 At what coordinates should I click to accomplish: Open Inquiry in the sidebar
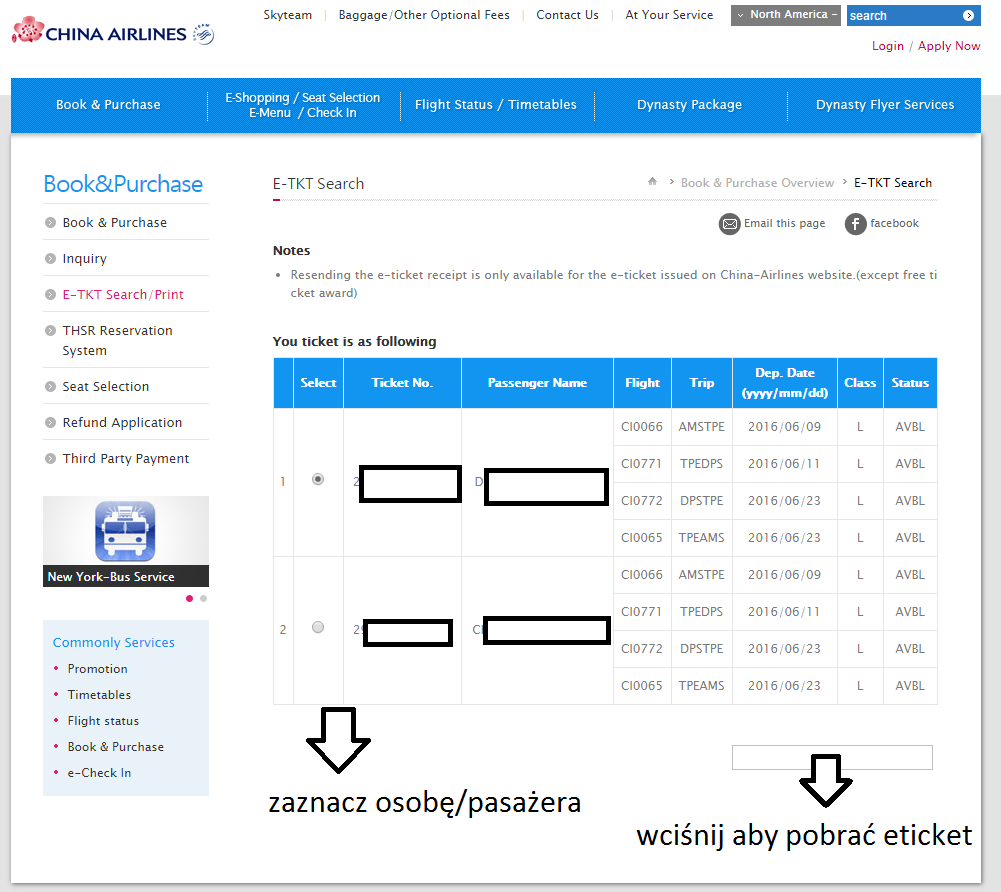[84, 259]
